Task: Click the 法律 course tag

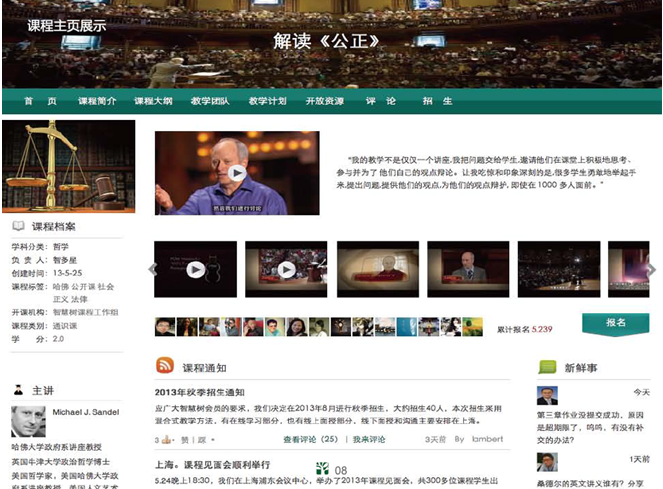Action: [79, 299]
